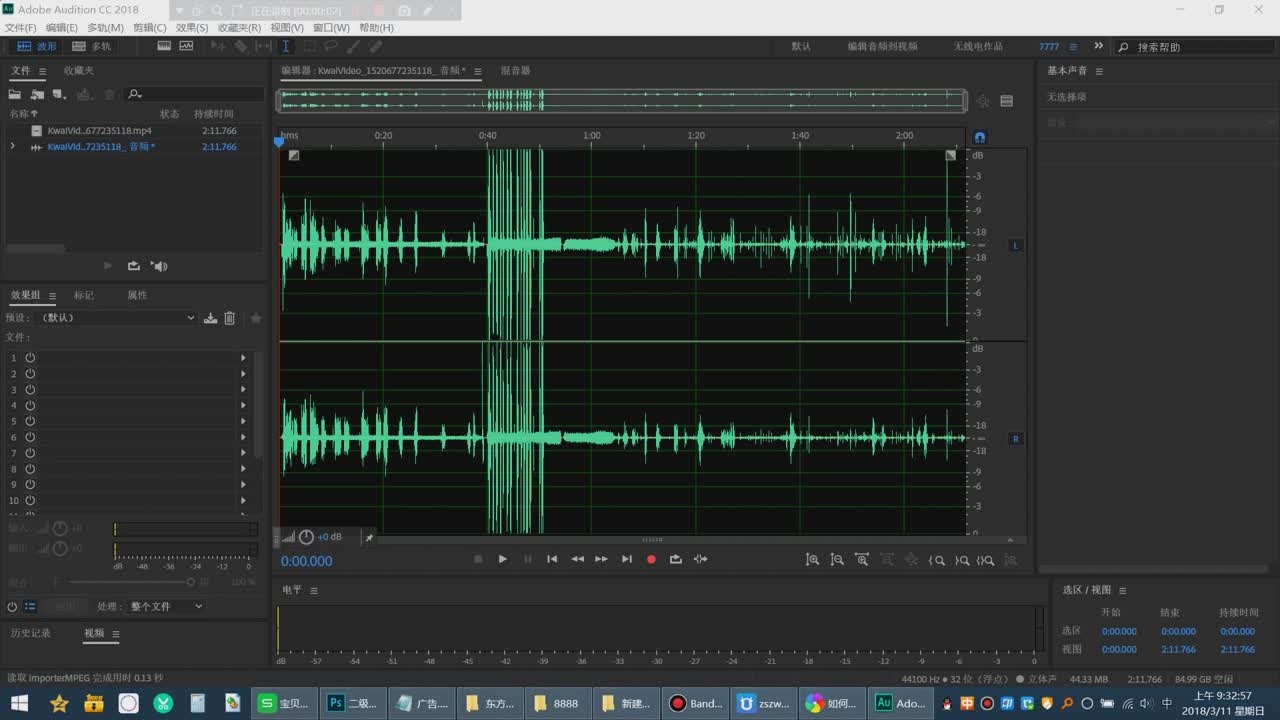Switch to the 收藏夹 tab
This screenshot has height=720, width=1280.
[x=78, y=71]
